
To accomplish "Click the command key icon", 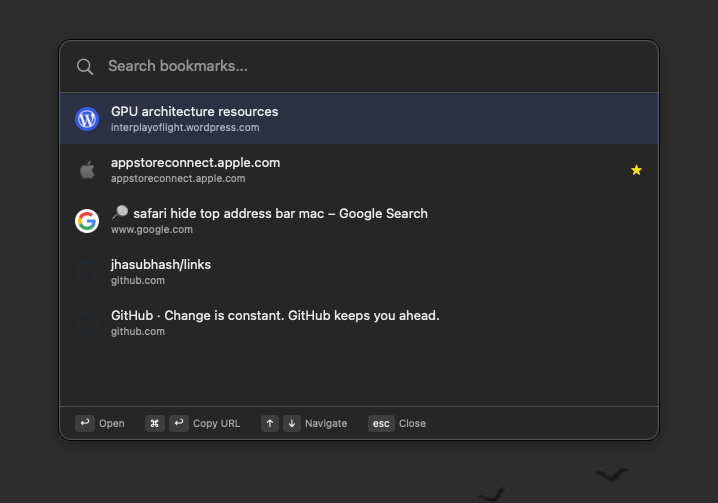I will 155,423.
